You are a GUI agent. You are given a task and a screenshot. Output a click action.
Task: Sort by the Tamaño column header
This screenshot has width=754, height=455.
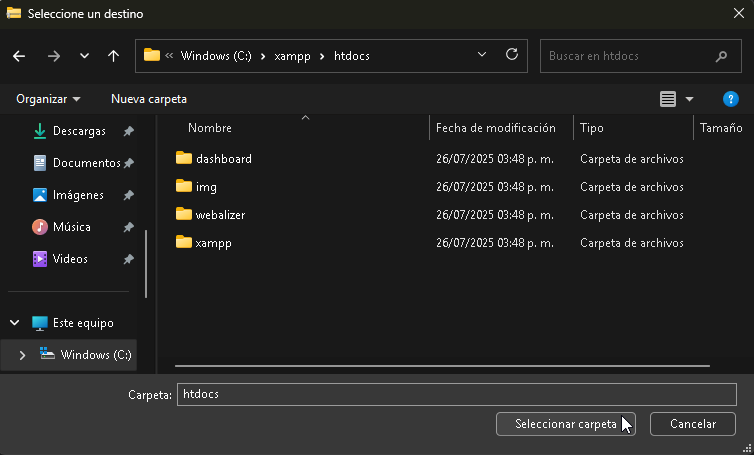[721, 128]
